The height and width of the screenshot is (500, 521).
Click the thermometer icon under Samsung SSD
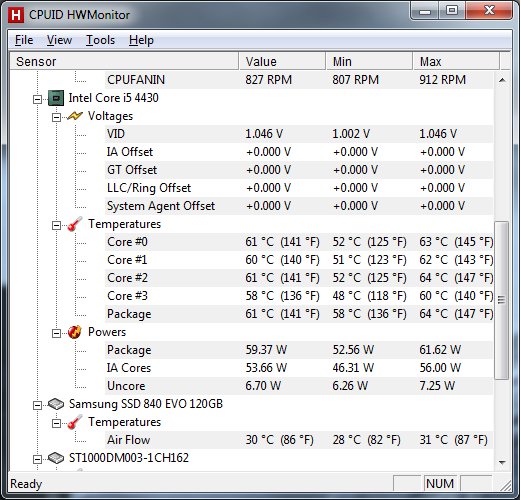75,422
